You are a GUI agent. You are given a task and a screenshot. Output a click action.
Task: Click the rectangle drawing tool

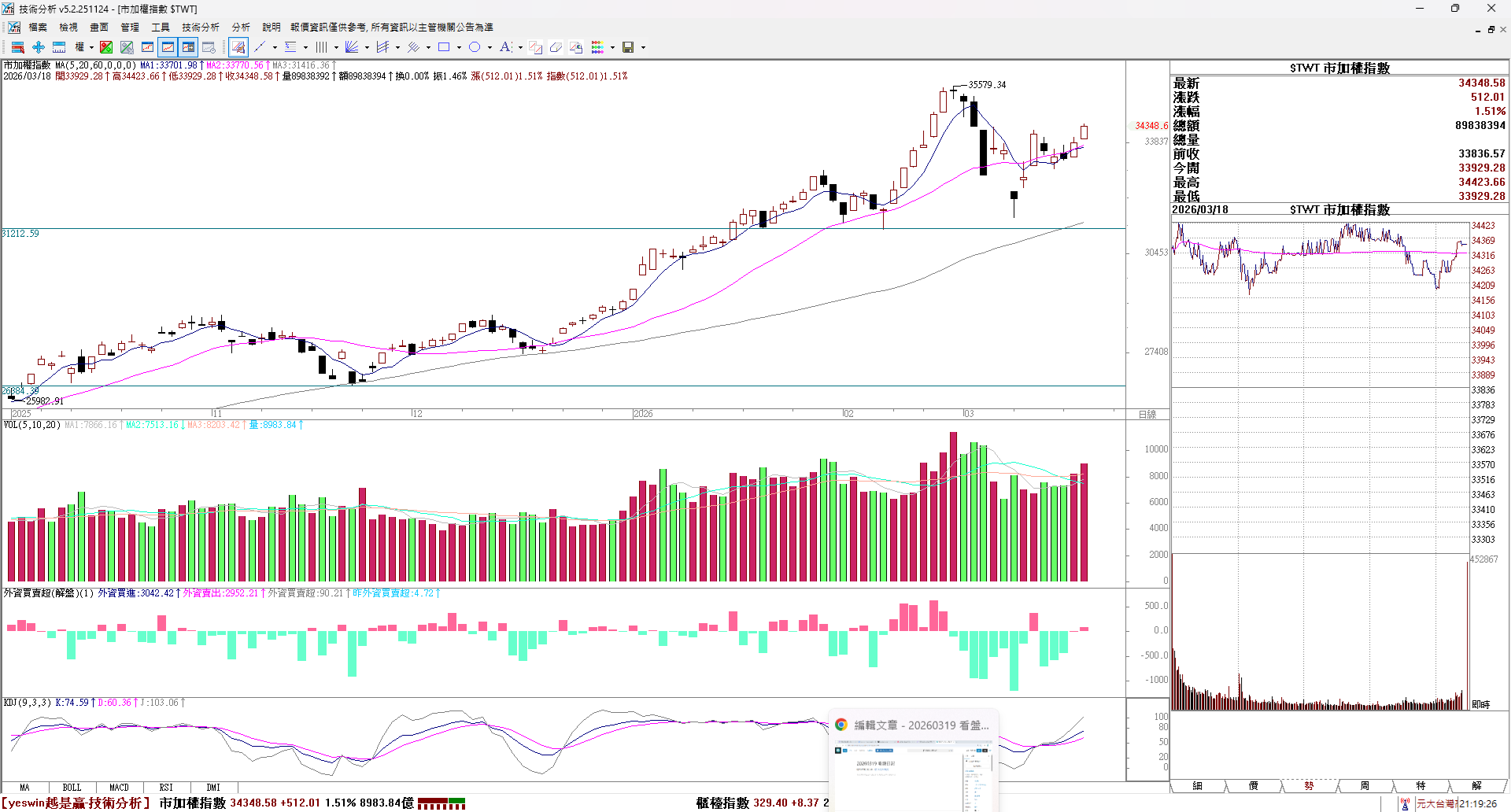(x=444, y=47)
